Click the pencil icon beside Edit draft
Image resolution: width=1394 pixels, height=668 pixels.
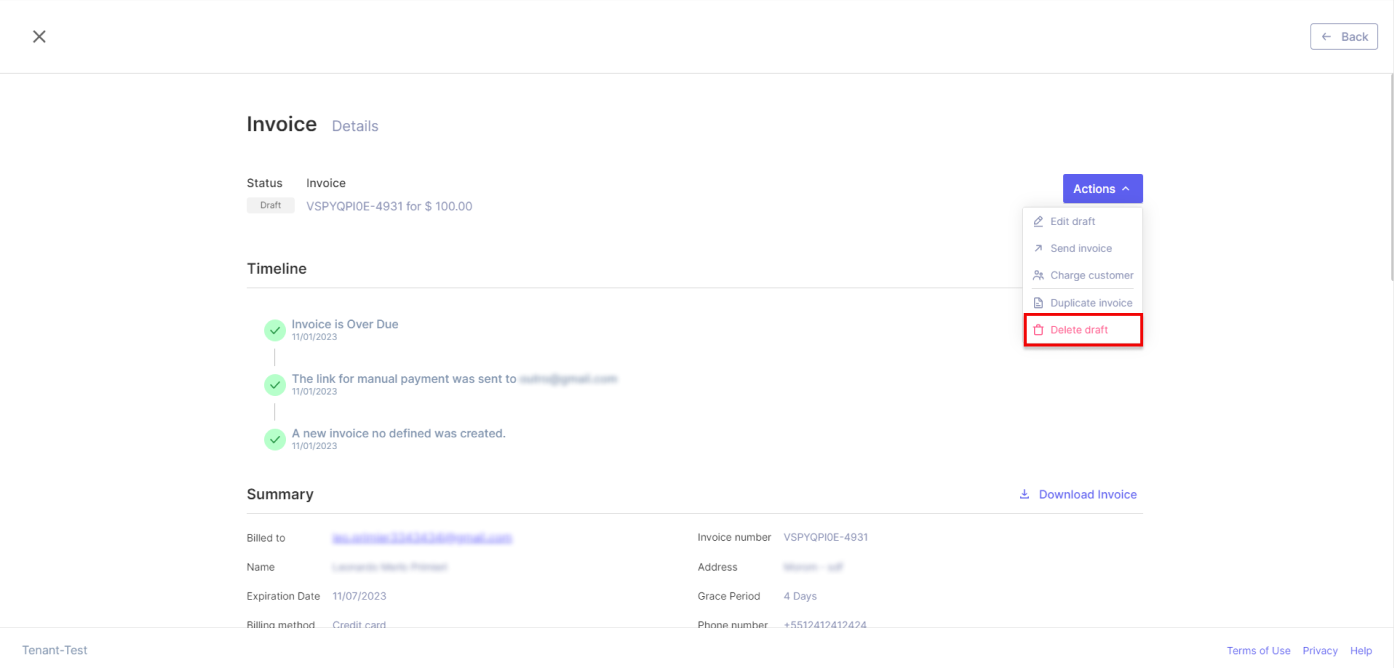coord(1038,221)
